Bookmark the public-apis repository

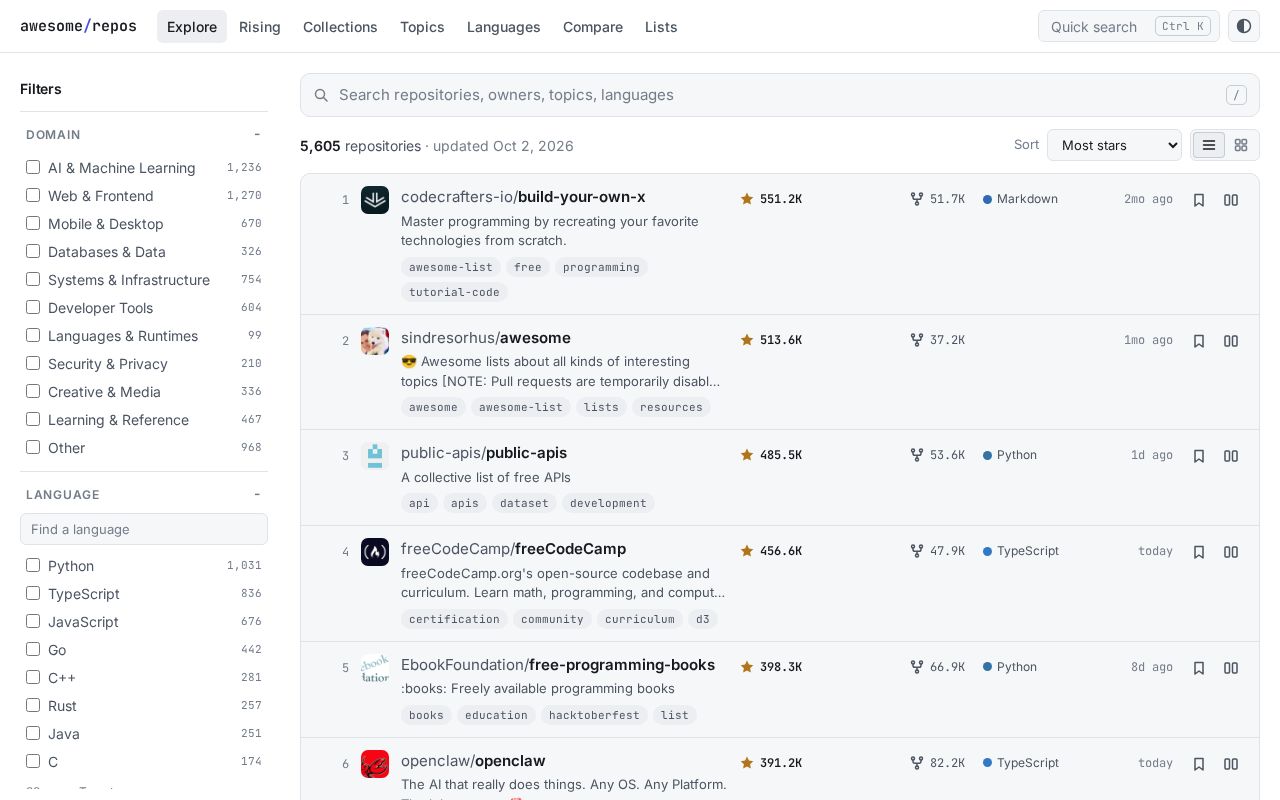(x=1199, y=456)
